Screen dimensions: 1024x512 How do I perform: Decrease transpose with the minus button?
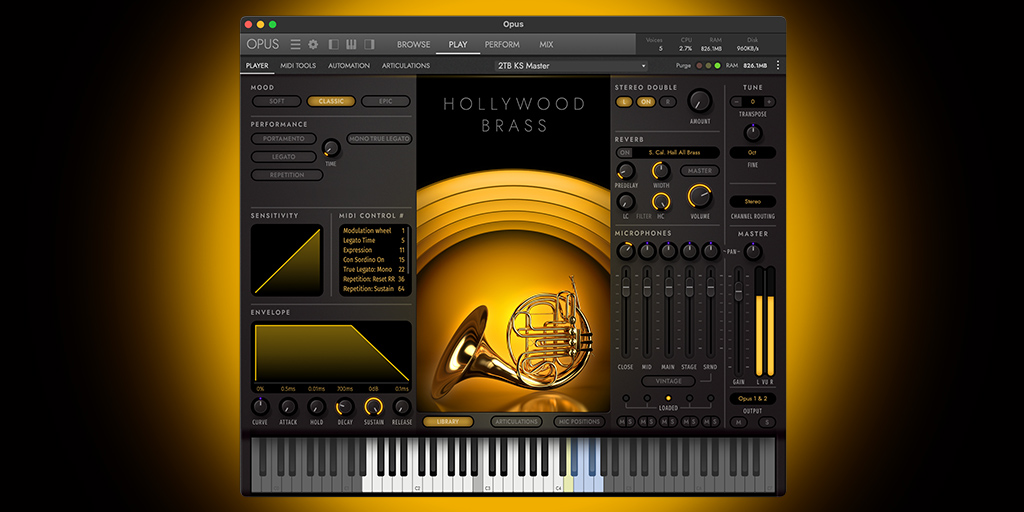coord(736,102)
